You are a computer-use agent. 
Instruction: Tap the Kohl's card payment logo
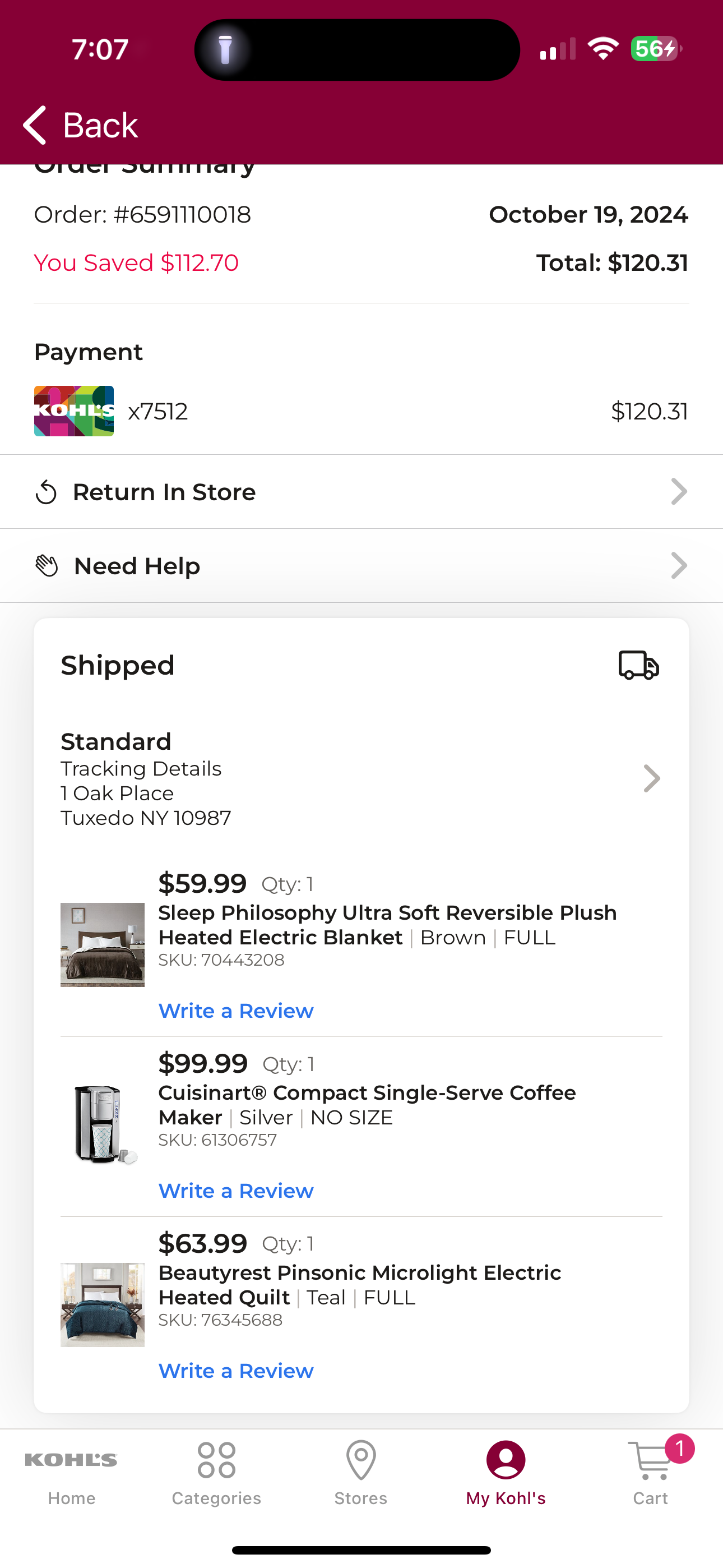[73, 411]
